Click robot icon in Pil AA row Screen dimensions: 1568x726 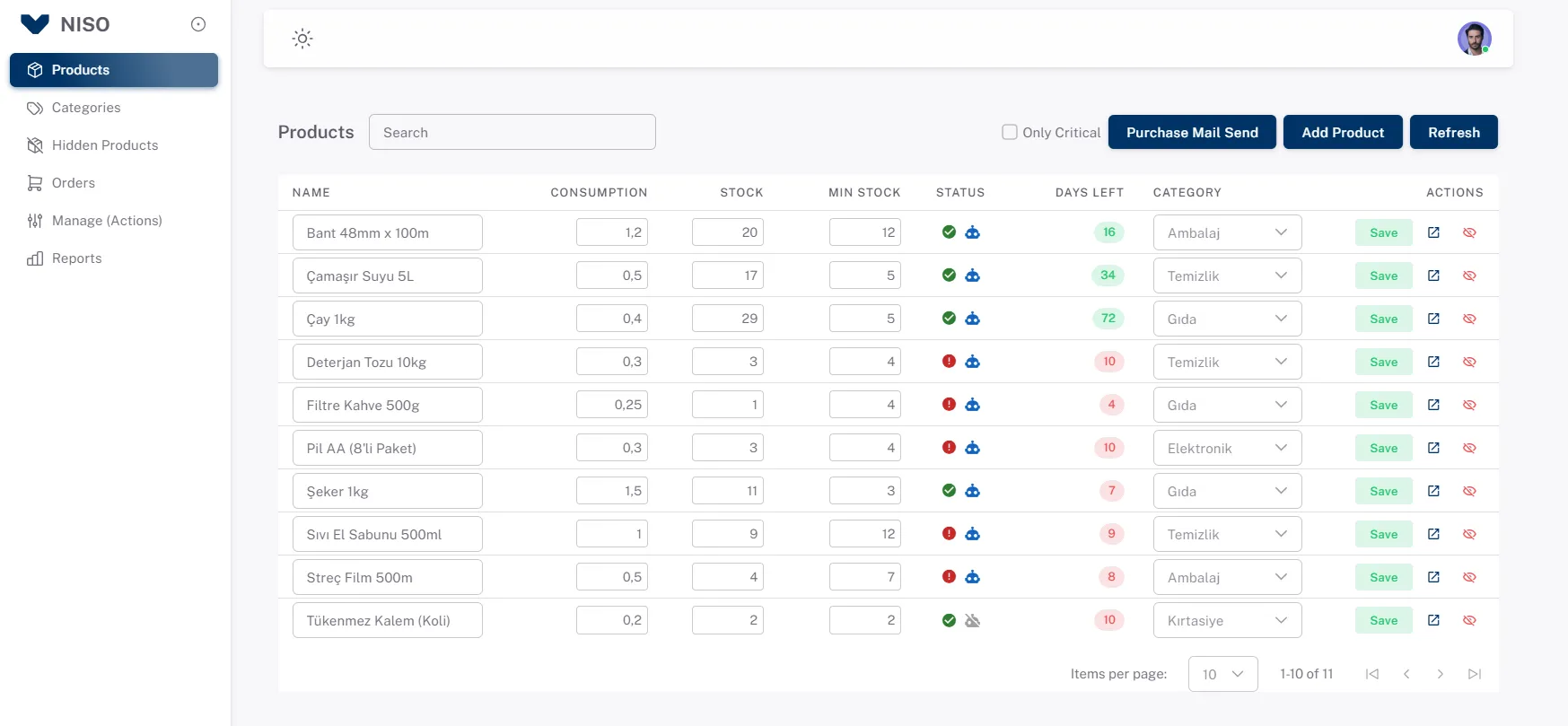[972, 448]
